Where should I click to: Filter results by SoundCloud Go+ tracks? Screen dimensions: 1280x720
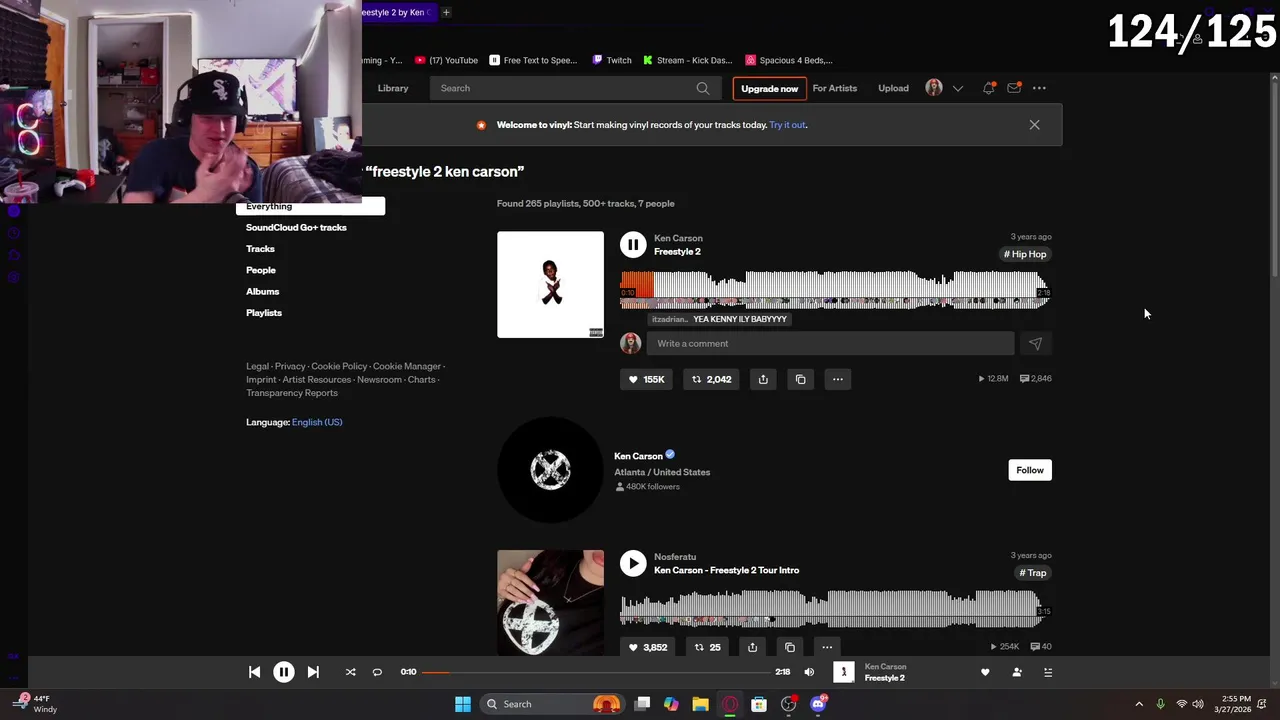pyautogui.click(x=296, y=227)
